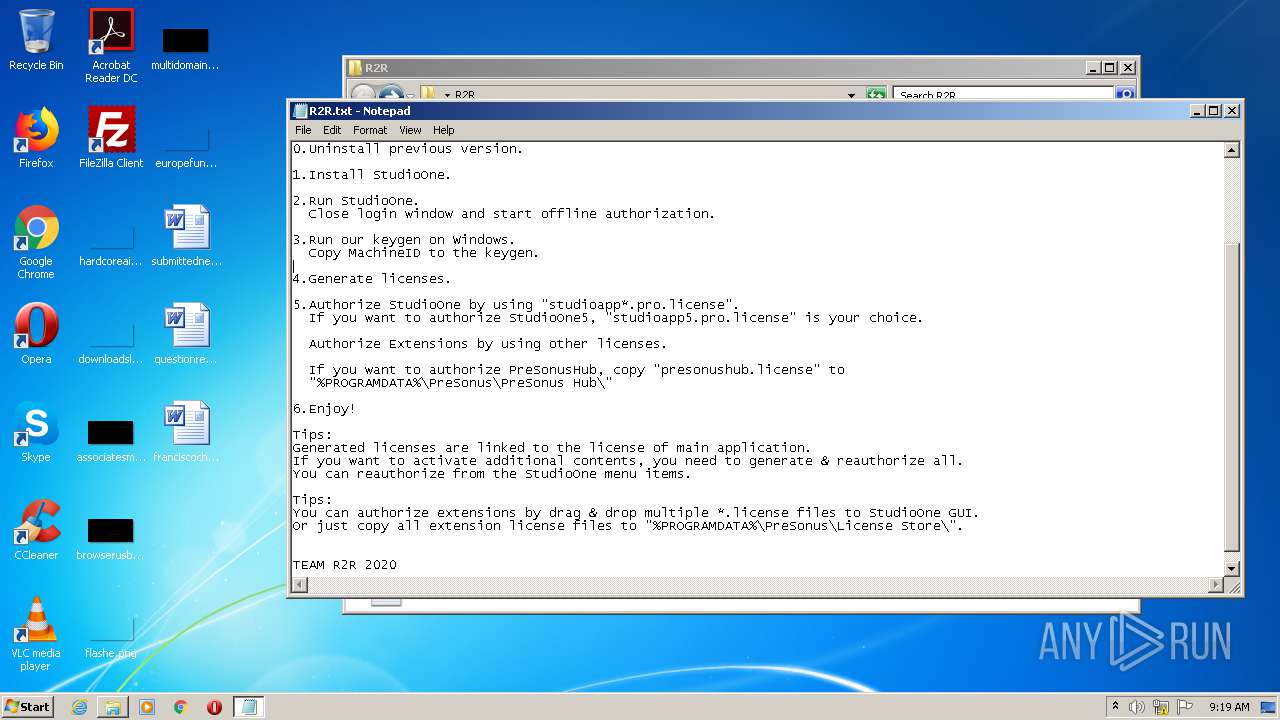Click the line '4.Generate licenses.'
Image resolution: width=1280 pixels, height=720 pixels.
(372, 279)
